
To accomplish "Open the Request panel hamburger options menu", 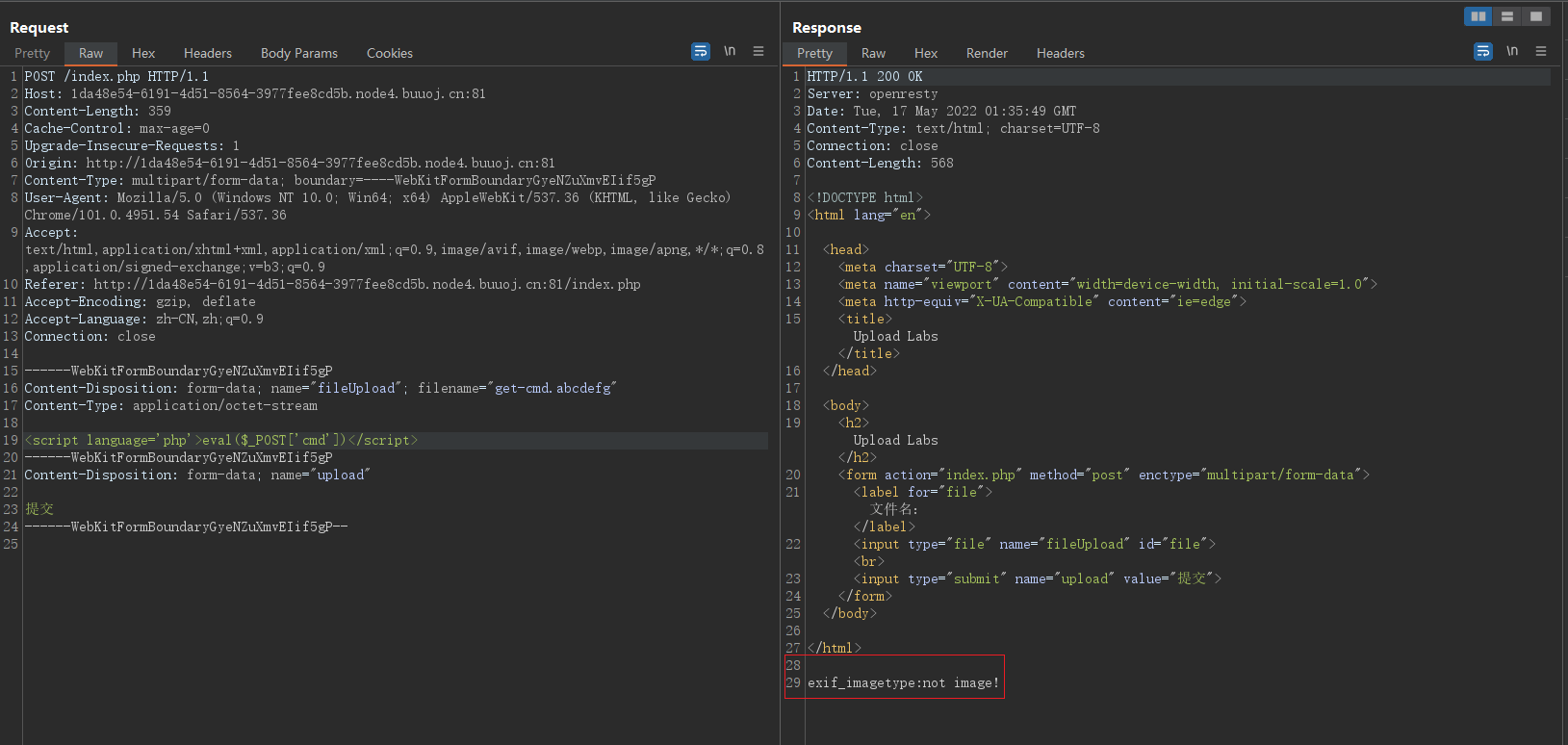I will [x=758, y=51].
